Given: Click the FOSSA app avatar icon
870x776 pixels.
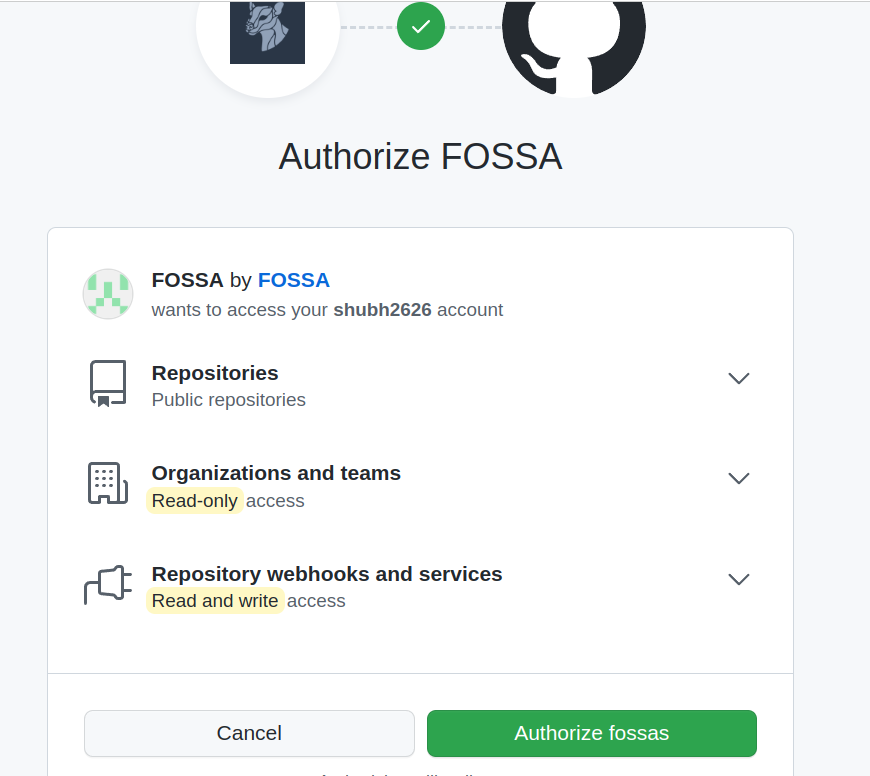Looking at the screenshot, I should 108,294.
